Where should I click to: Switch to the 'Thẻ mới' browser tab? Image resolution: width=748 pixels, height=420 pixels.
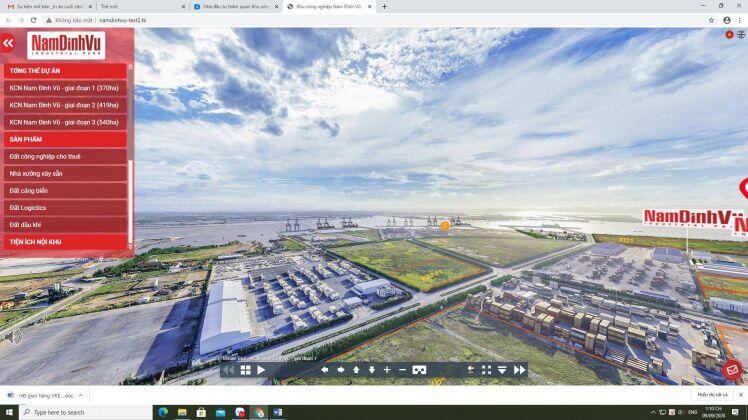coord(141,7)
